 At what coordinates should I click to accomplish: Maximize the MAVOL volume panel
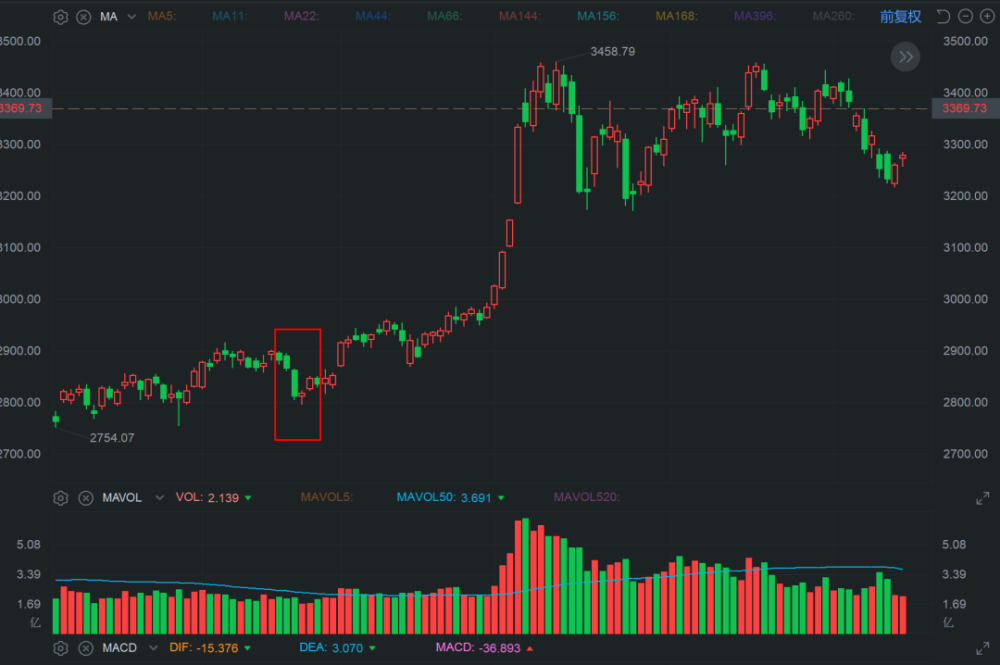[x=982, y=498]
